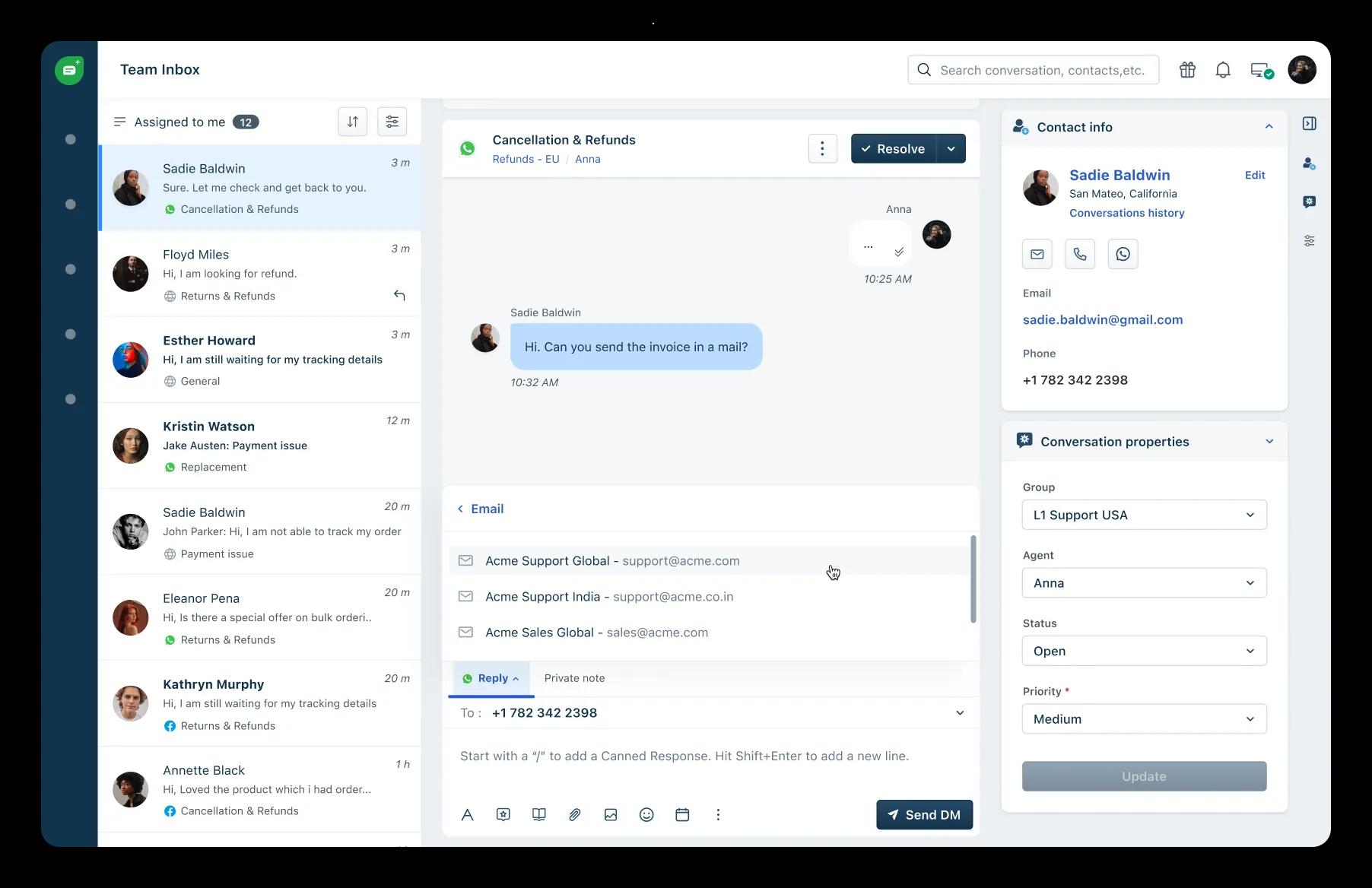Open Annette Black conversation
The width and height of the screenshot is (1372, 888).
click(x=259, y=789)
